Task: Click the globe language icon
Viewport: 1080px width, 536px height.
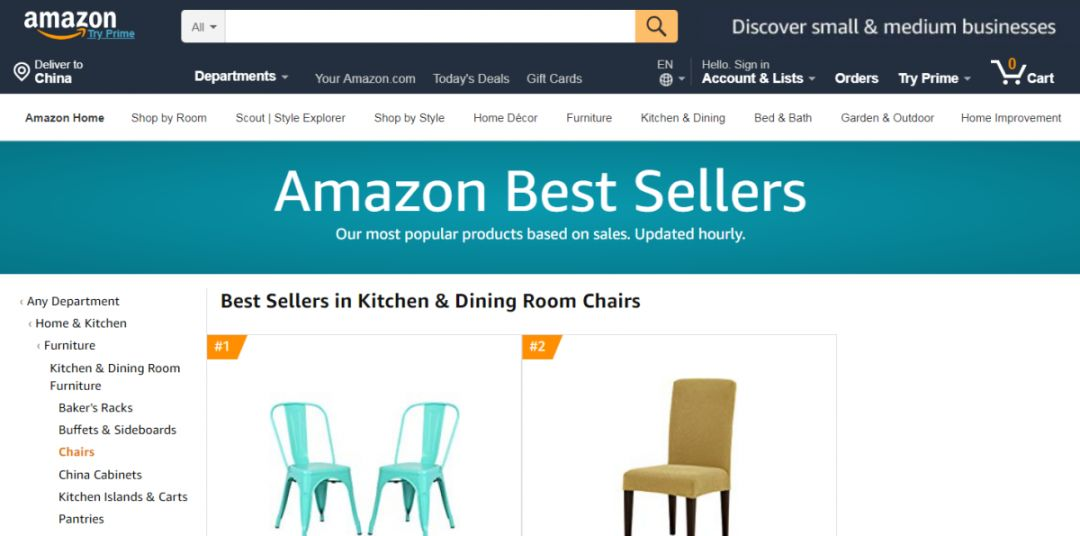Action: (665, 80)
